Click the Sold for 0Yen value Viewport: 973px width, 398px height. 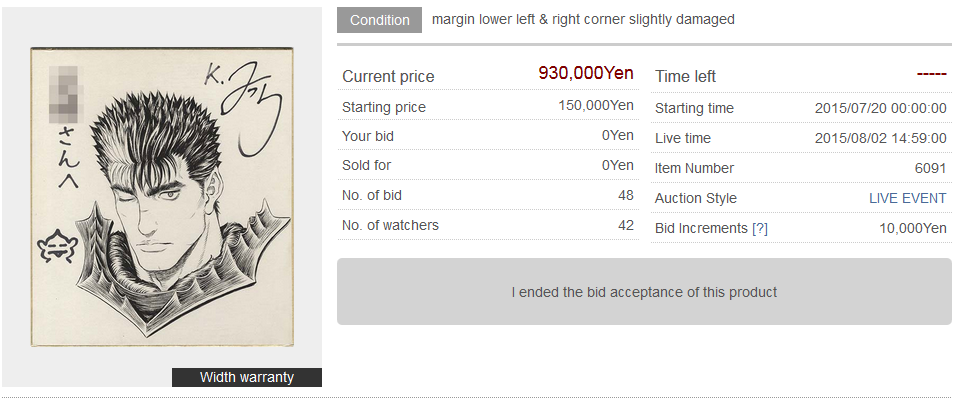[x=617, y=165]
